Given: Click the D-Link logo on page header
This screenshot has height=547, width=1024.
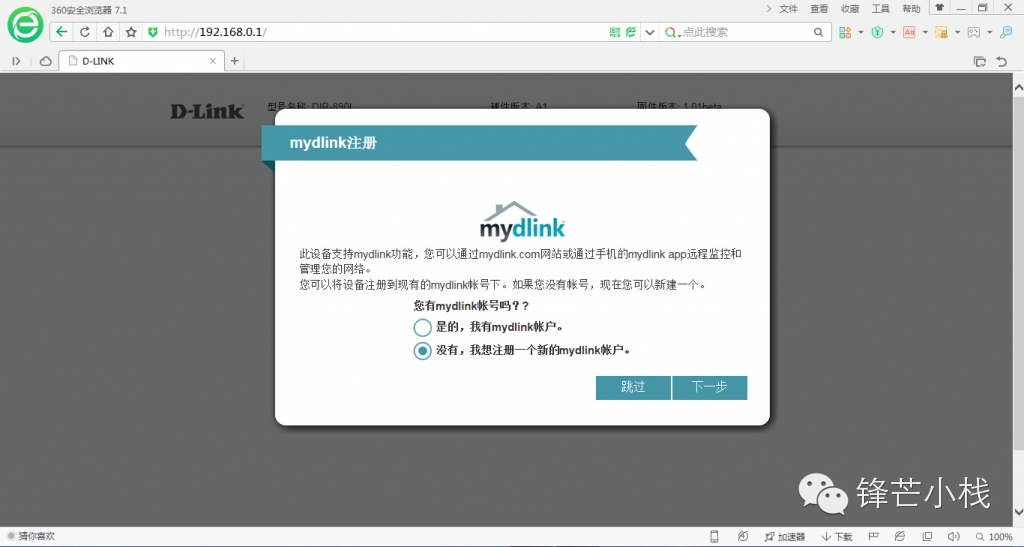Looking at the screenshot, I should tap(207, 112).
